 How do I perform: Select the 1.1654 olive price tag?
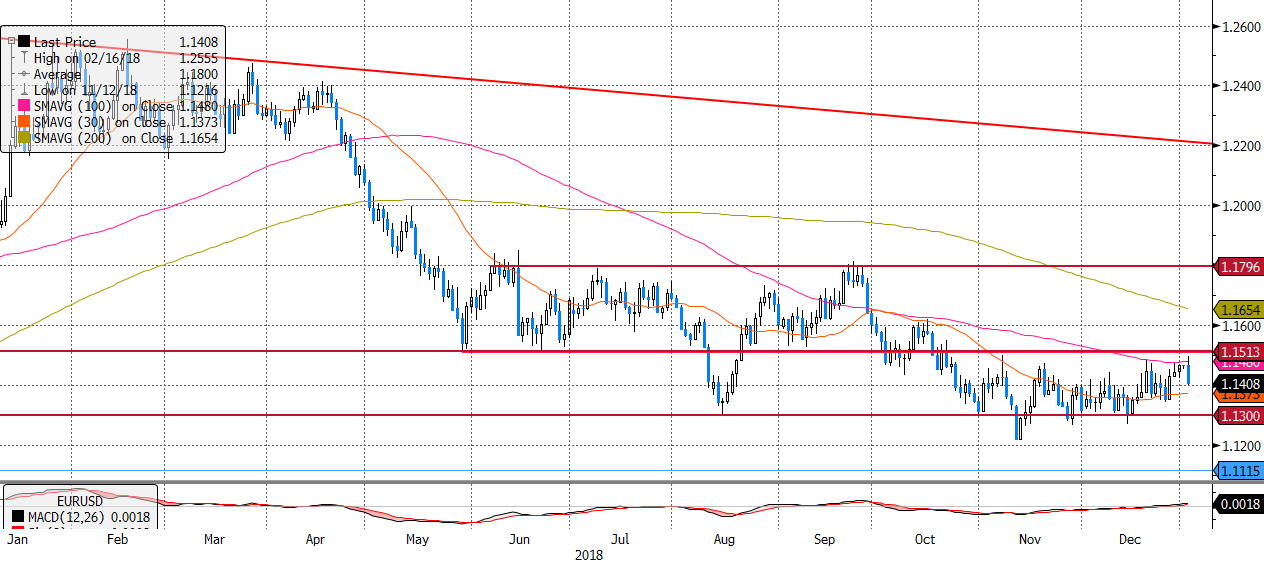(1239, 311)
